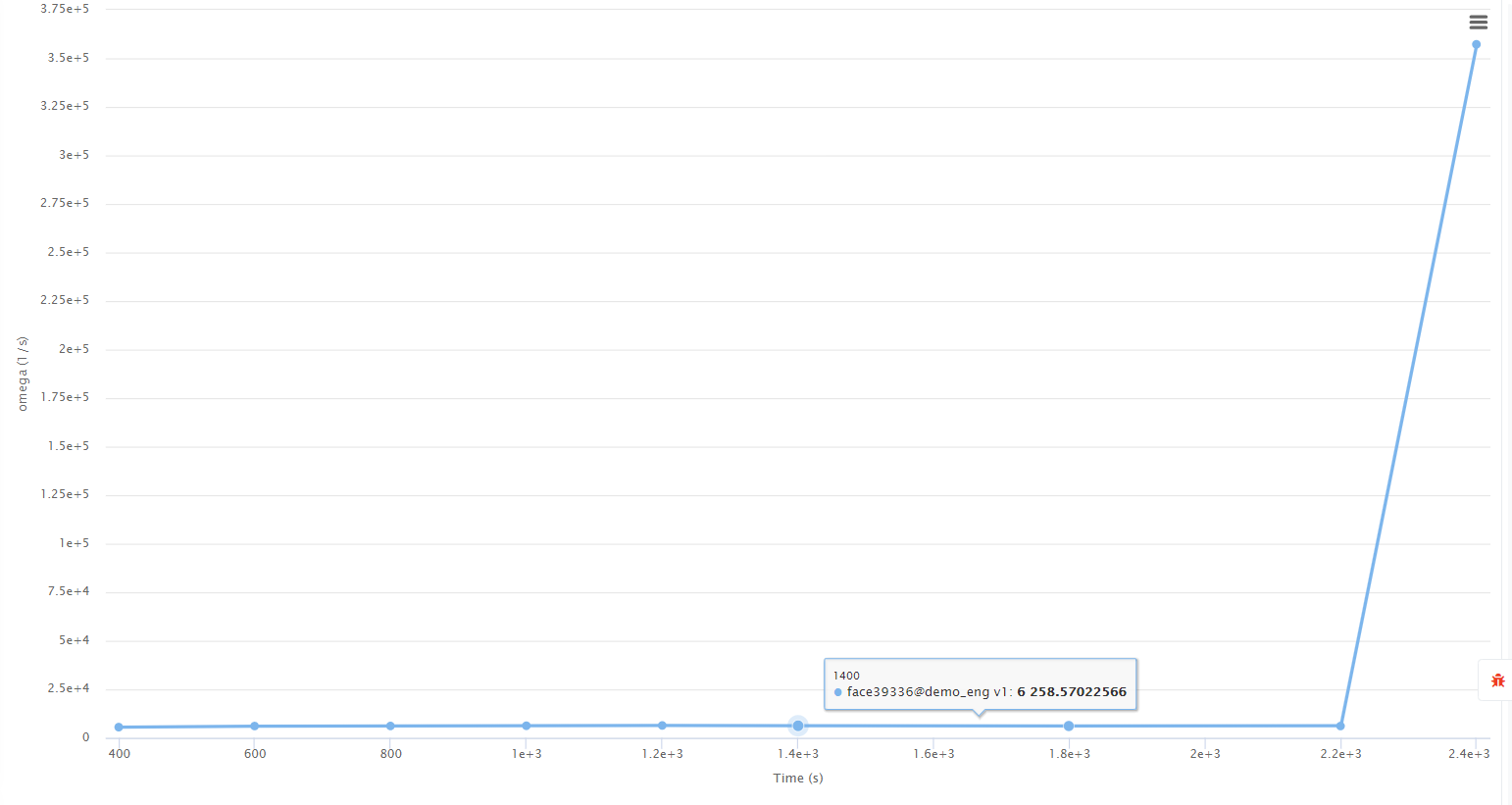
Task: Select the data marker at 1.8e+3 seconds
Action: pyautogui.click(x=1069, y=727)
